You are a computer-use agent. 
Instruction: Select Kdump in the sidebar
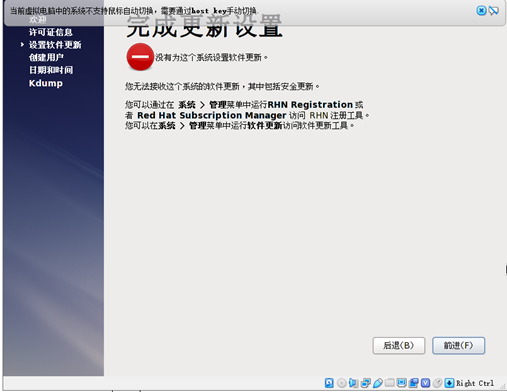pyautogui.click(x=46, y=83)
